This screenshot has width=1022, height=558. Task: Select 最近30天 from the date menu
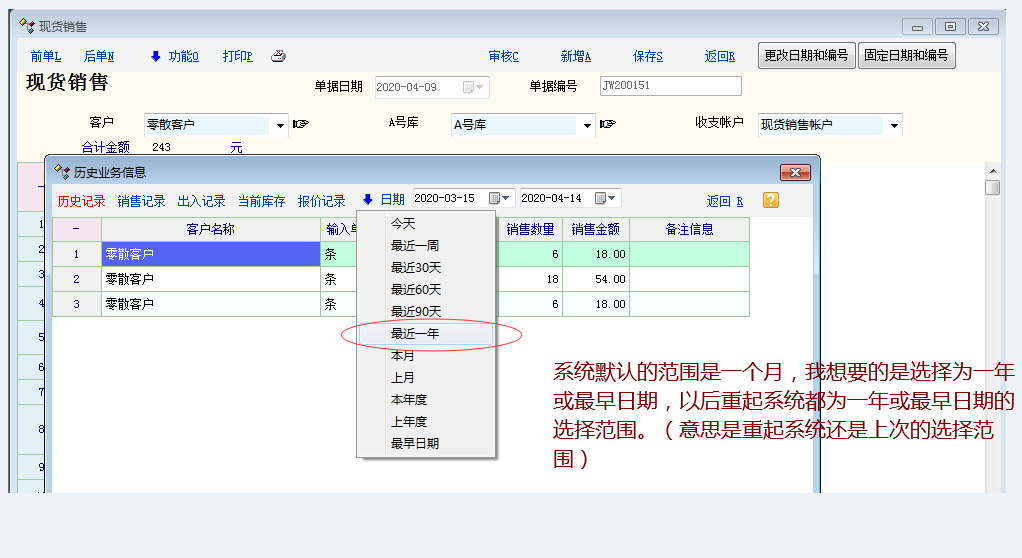(x=415, y=268)
